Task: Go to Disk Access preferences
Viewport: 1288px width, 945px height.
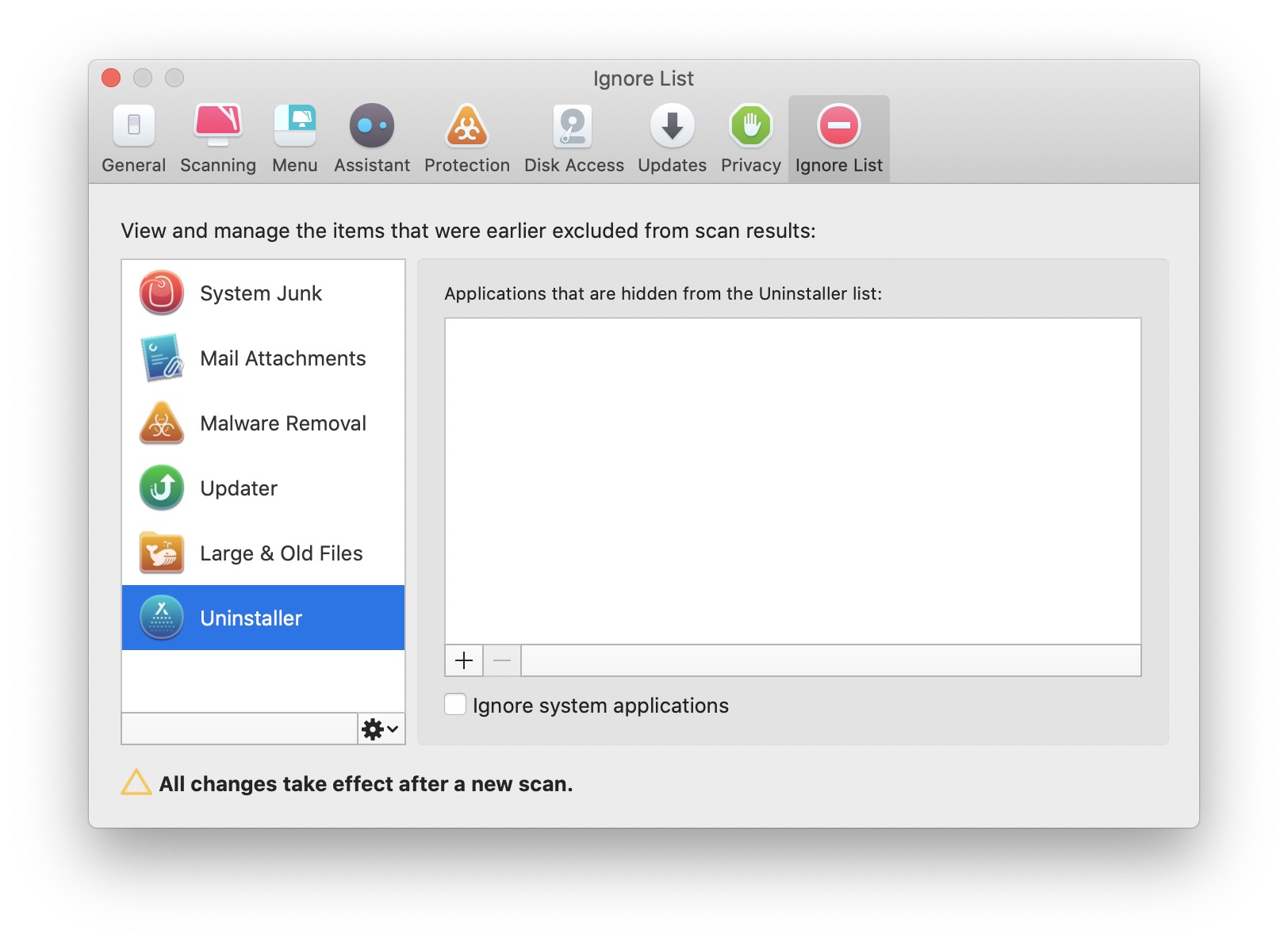Action: [x=573, y=139]
